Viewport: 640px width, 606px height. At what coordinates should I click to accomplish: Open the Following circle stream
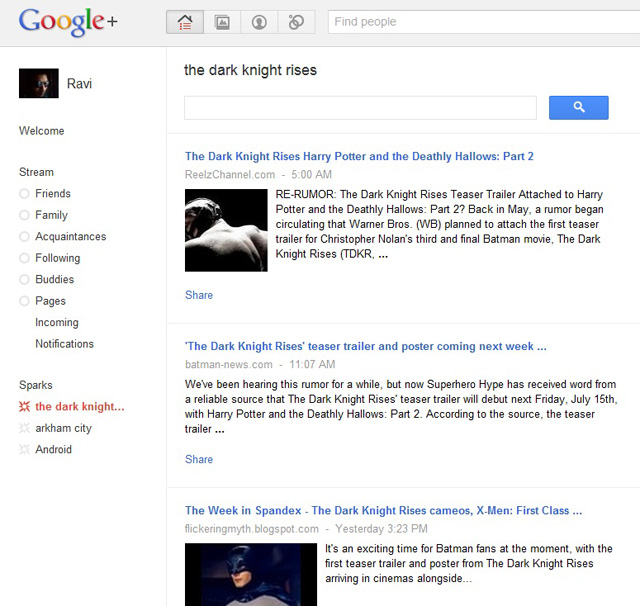pyautogui.click(x=57, y=258)
